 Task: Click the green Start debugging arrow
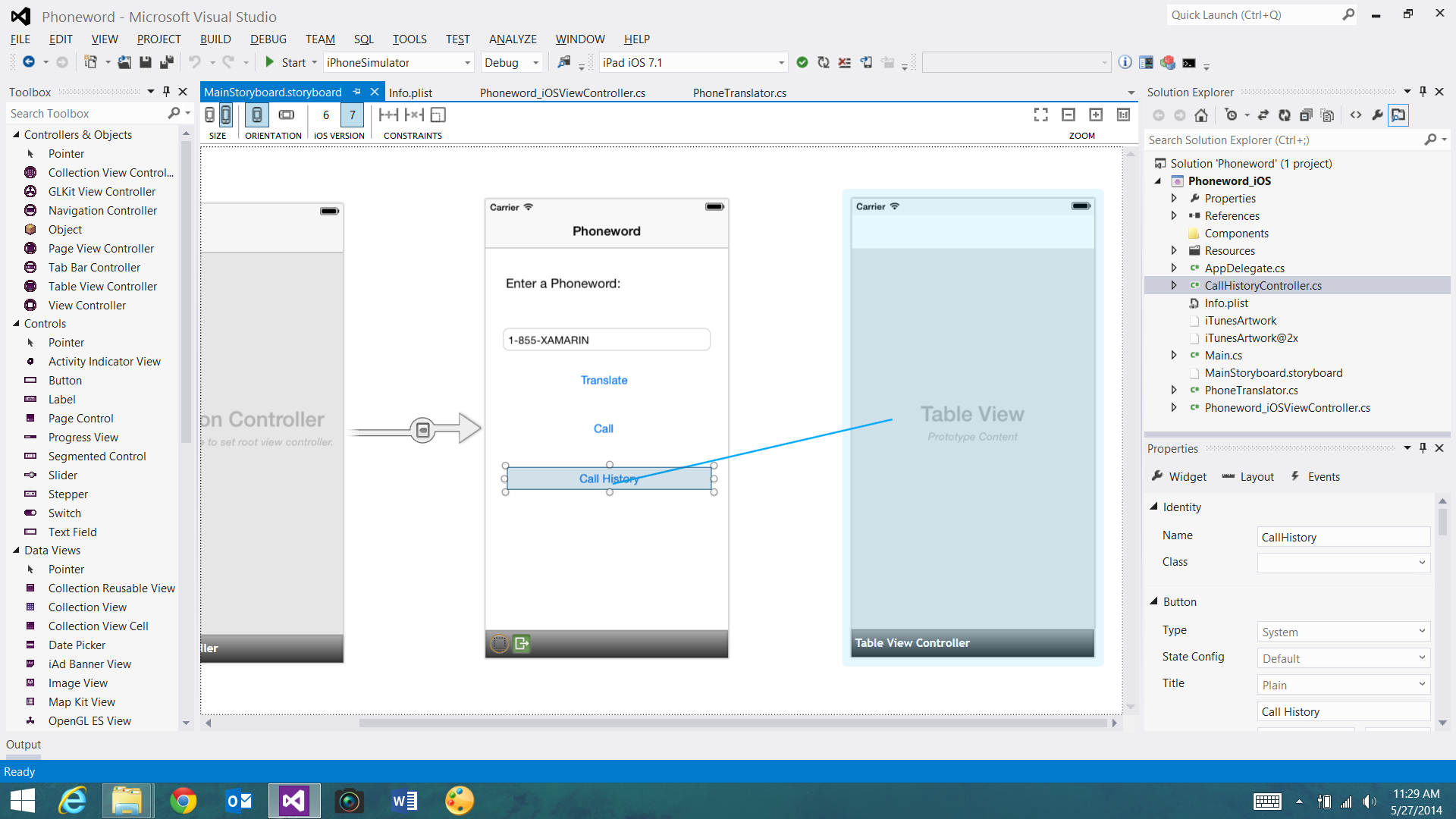click(x=269, y=62)
